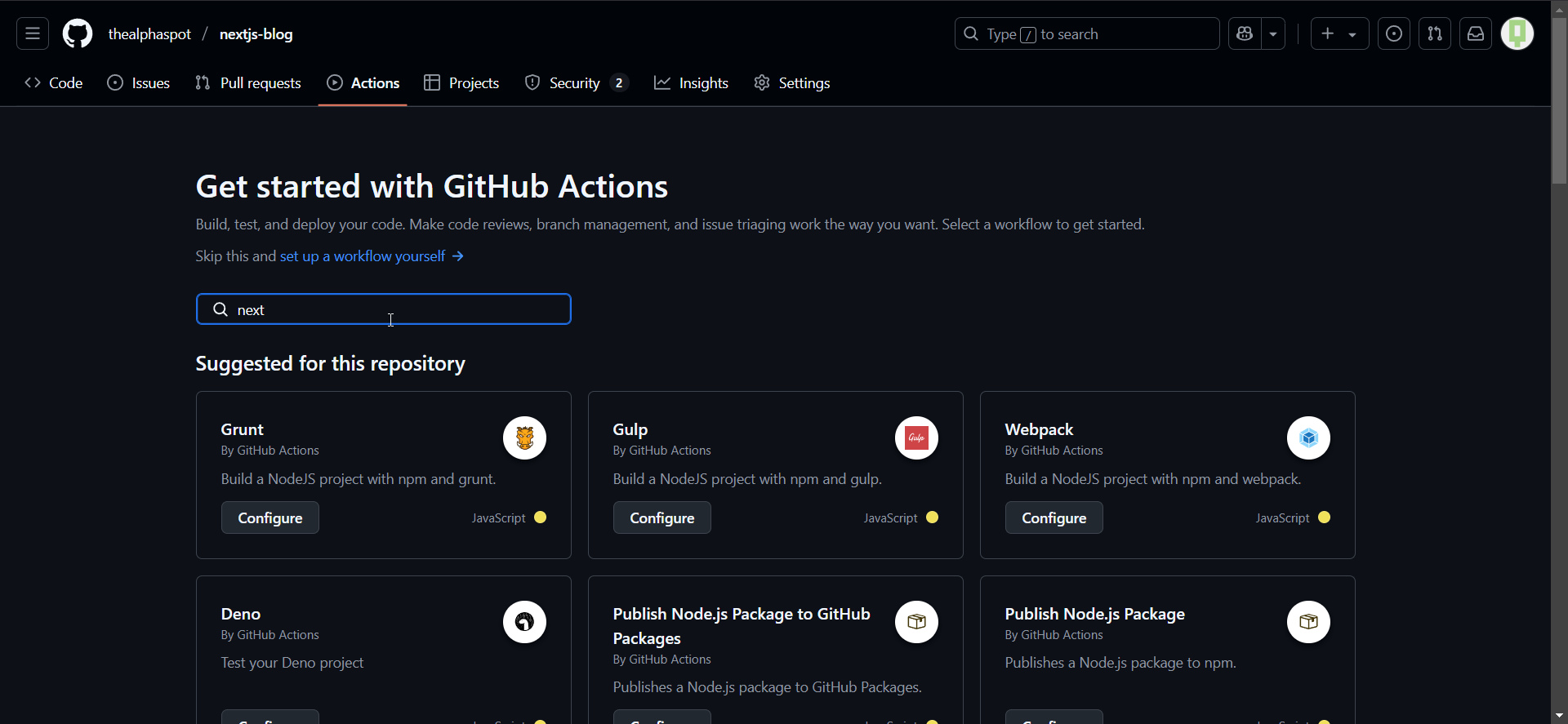Click the Gulp logo icon
1568x724 pixels.
[x=916, y=438]
